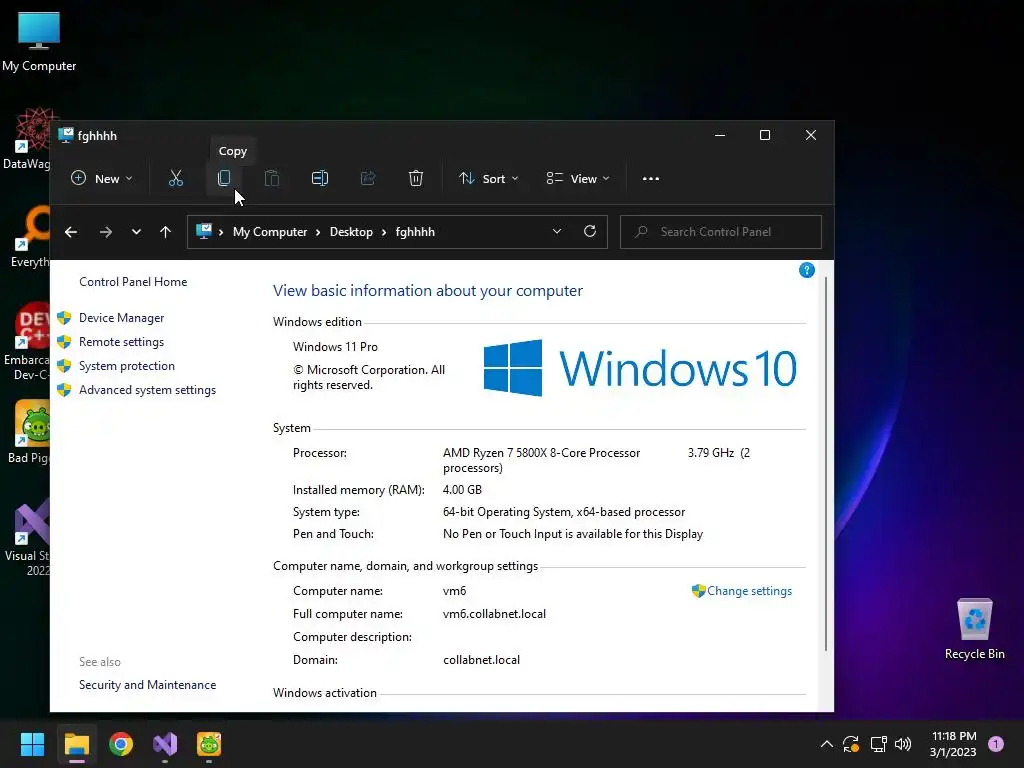Expand recent locations chevron

tap(136, 232)
